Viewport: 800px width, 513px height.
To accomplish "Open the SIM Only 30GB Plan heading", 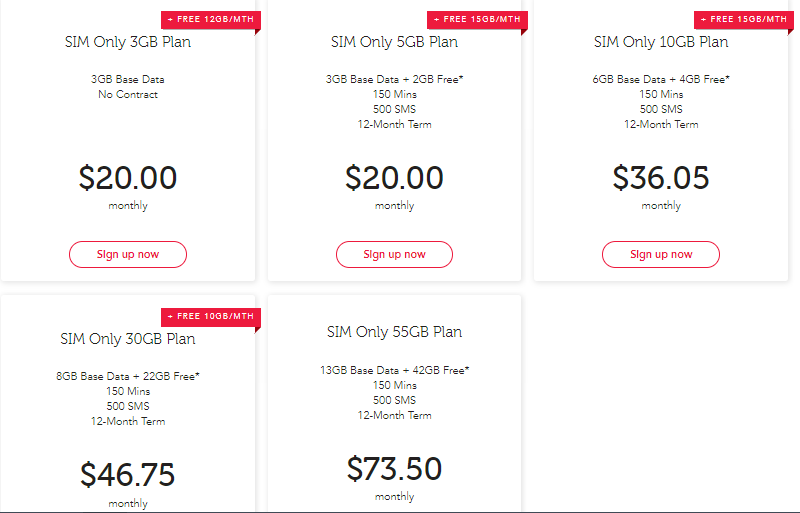I will pyautogui.click(x=128, y=339).
